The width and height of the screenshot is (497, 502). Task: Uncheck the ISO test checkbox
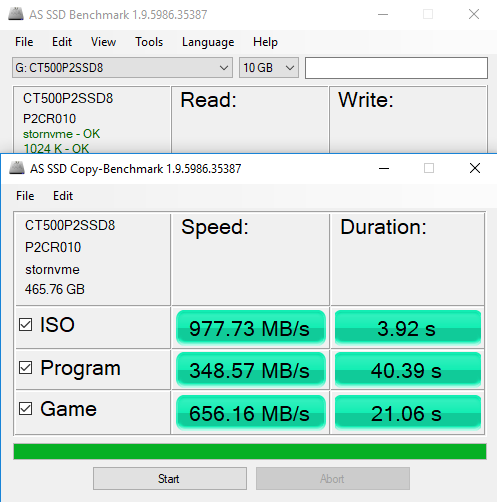click(x=26, y=324)
